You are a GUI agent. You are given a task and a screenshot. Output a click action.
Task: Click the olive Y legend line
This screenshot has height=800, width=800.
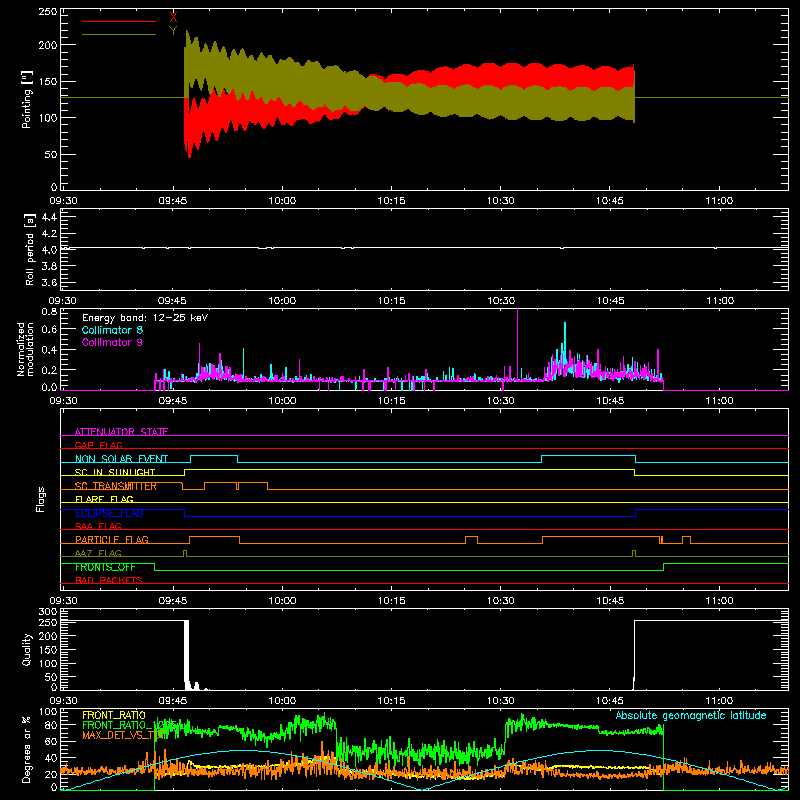click(x=118, y=34)
